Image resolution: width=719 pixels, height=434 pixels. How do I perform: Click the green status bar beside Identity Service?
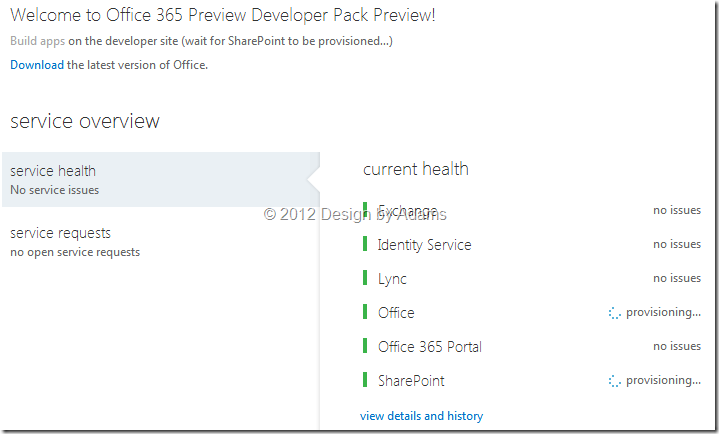tap(365, 244)
